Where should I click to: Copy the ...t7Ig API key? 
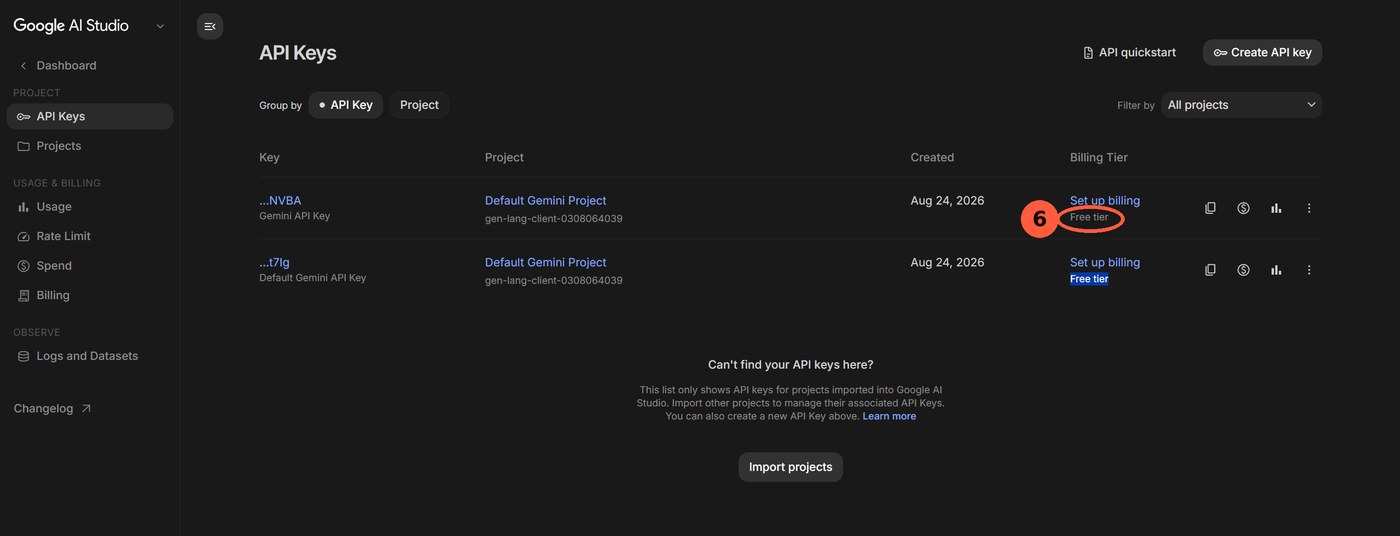1210,270
